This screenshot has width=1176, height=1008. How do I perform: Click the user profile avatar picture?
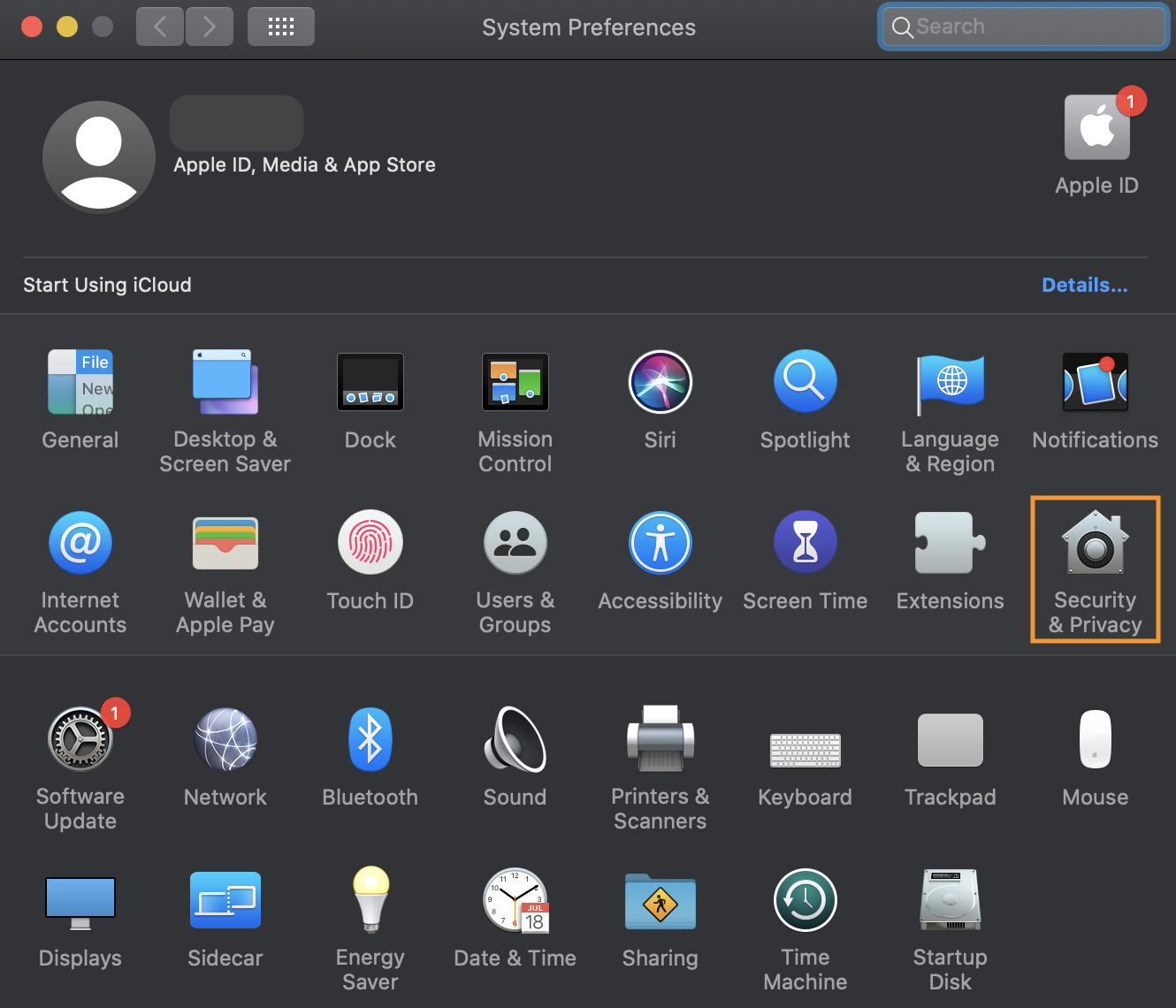point(99,157)
